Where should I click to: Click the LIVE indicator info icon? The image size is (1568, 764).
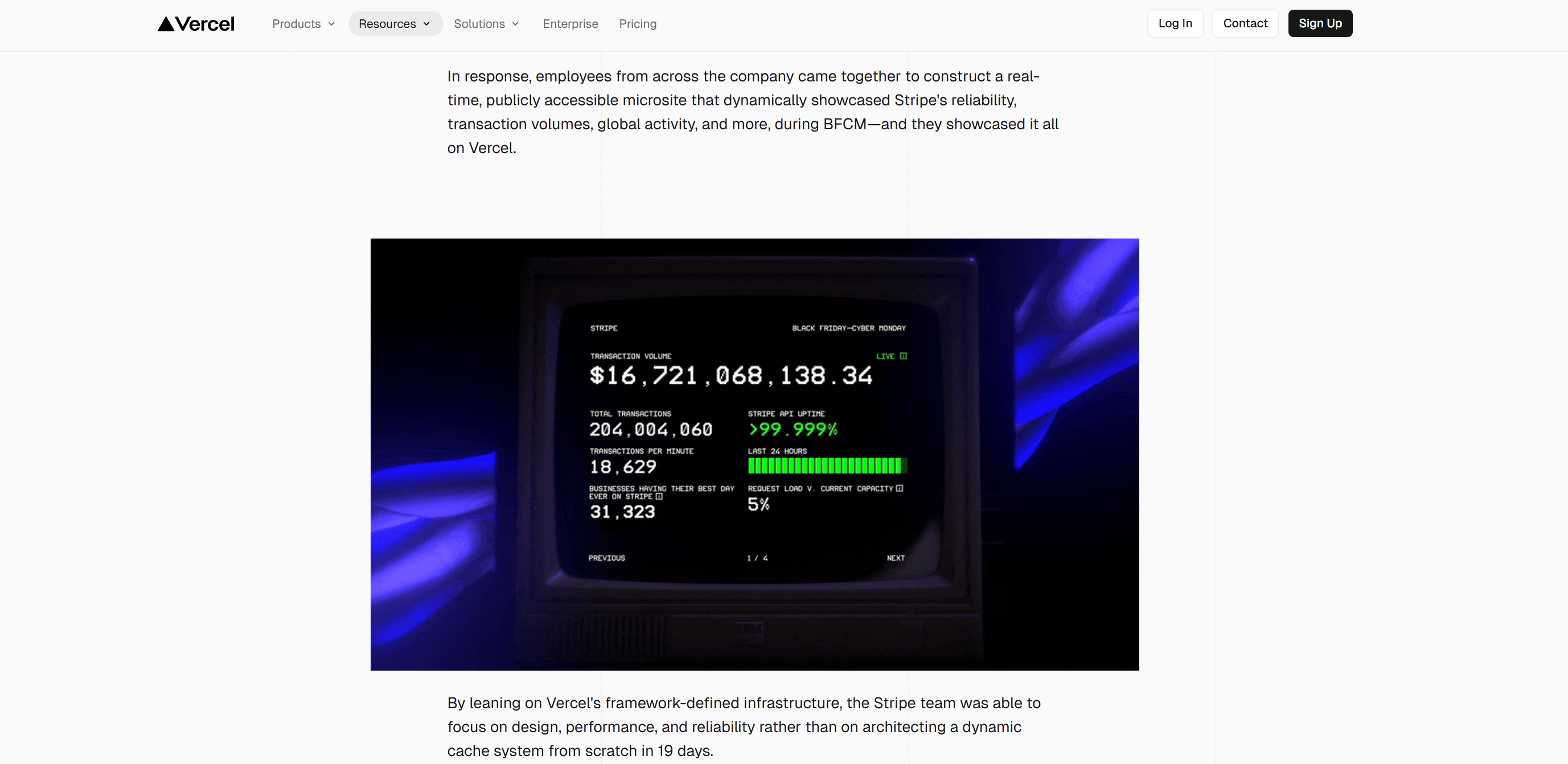tap(902, 356)
